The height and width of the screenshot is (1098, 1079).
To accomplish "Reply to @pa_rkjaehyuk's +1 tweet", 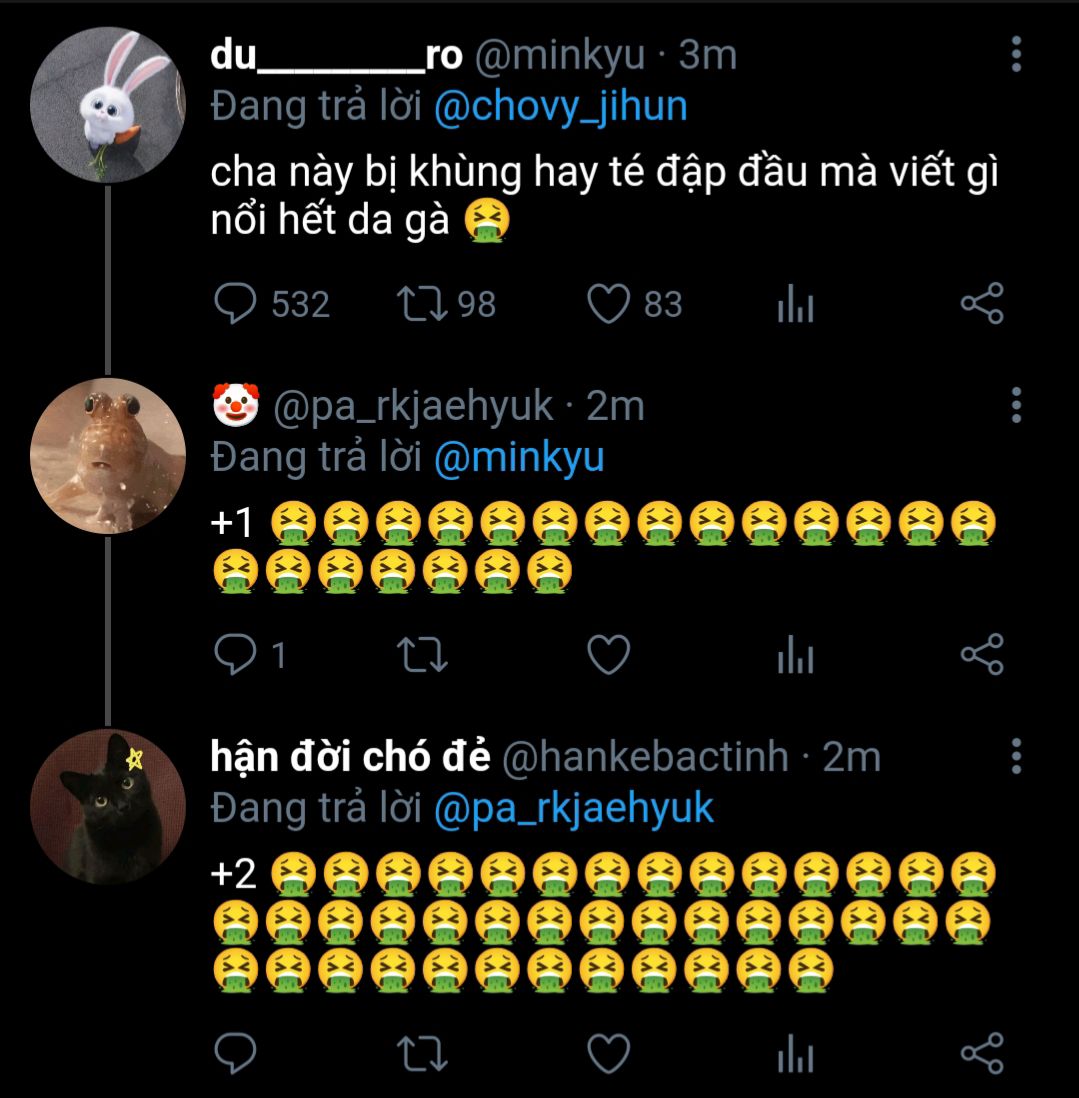I will pyautogui.click(x=236, y=655).
